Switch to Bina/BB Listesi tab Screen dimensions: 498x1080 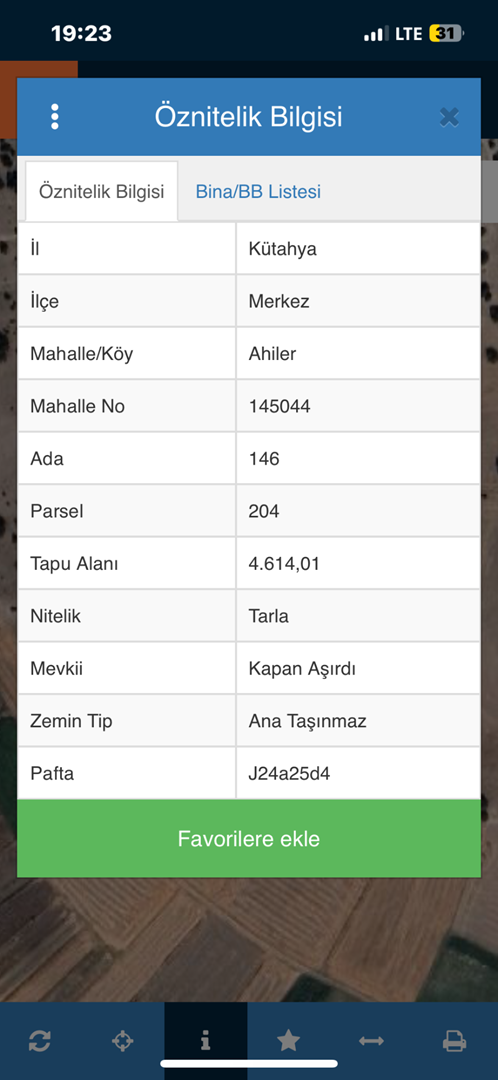click(x=258, y=191)
